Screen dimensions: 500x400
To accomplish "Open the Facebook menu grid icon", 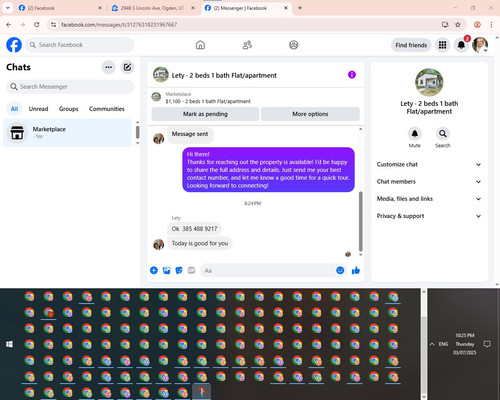I will tap(442, 45).
